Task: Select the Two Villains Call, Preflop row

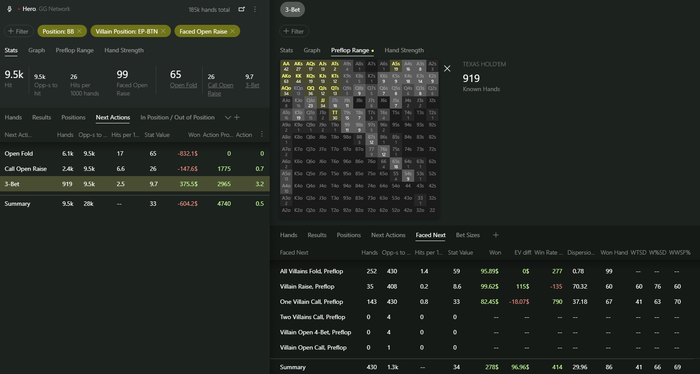Action: (485, 317)
